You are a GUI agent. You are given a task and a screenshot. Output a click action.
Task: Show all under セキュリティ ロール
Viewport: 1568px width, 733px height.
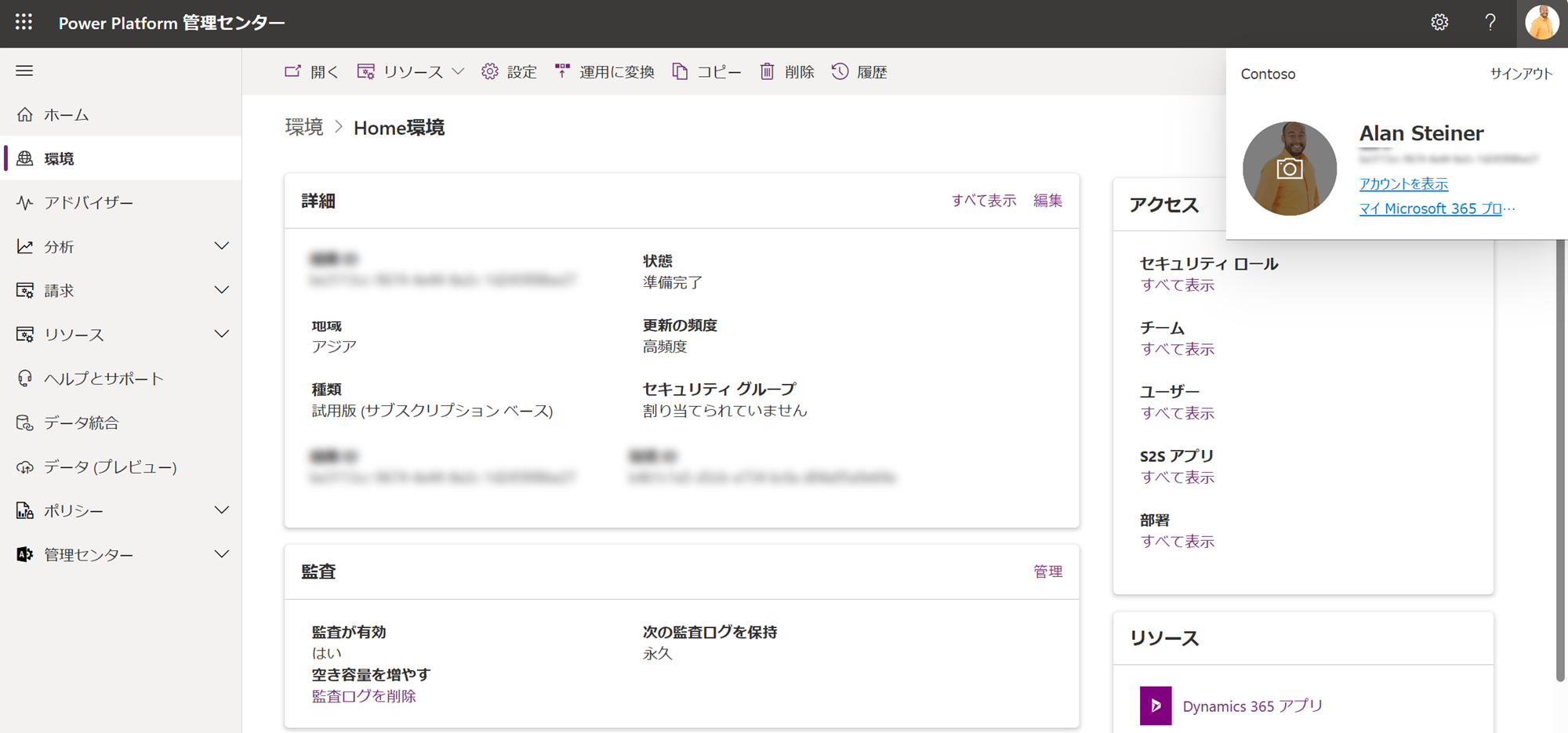1178,285
